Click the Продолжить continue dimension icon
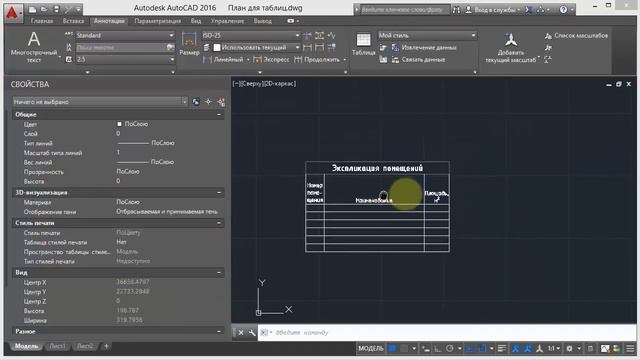 [x=298, y=60]
